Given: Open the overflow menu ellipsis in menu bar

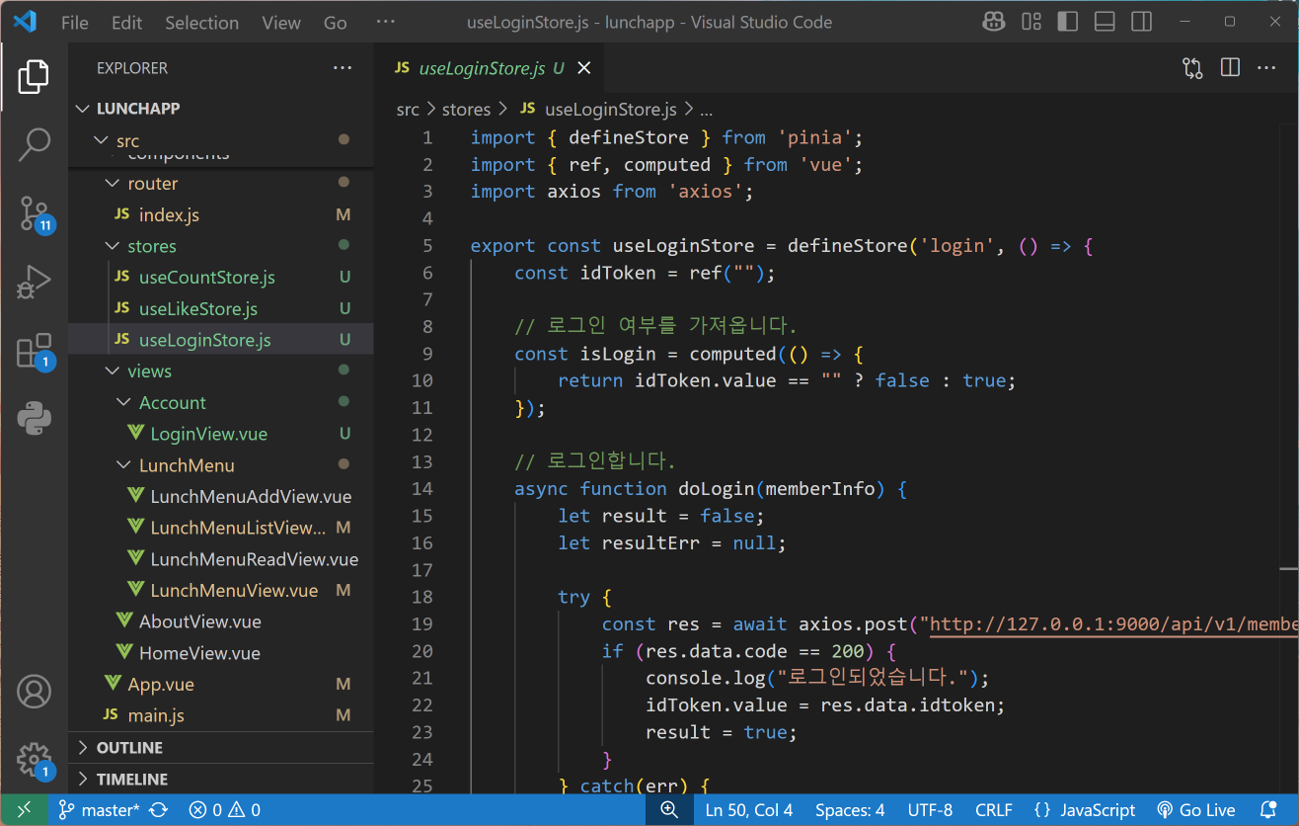Looking at the screenshot, I should coord(386,22).
